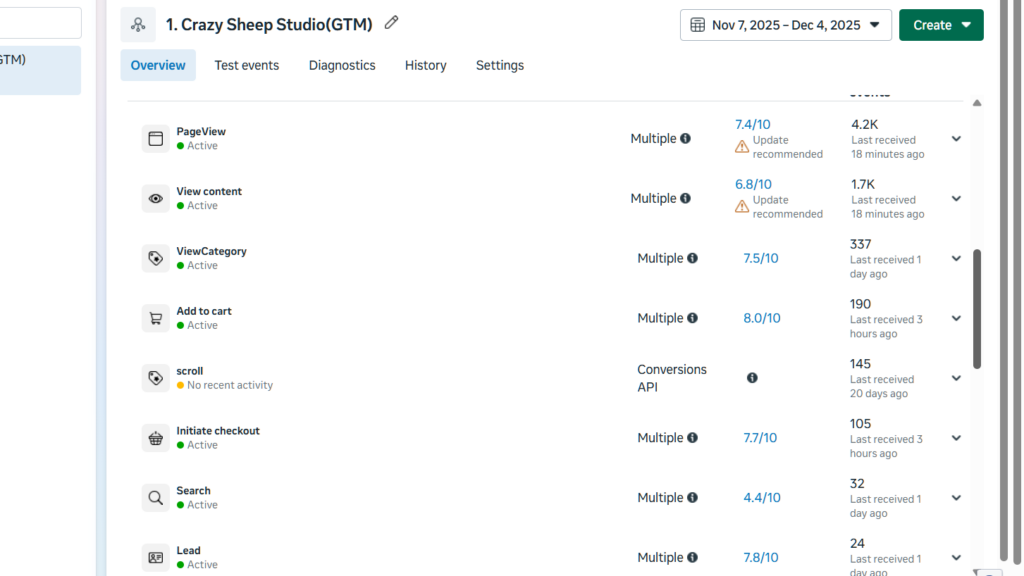Open the date range picker dropdown
The width and height of the screenshot is (1024, 576).
pos(785,25)
